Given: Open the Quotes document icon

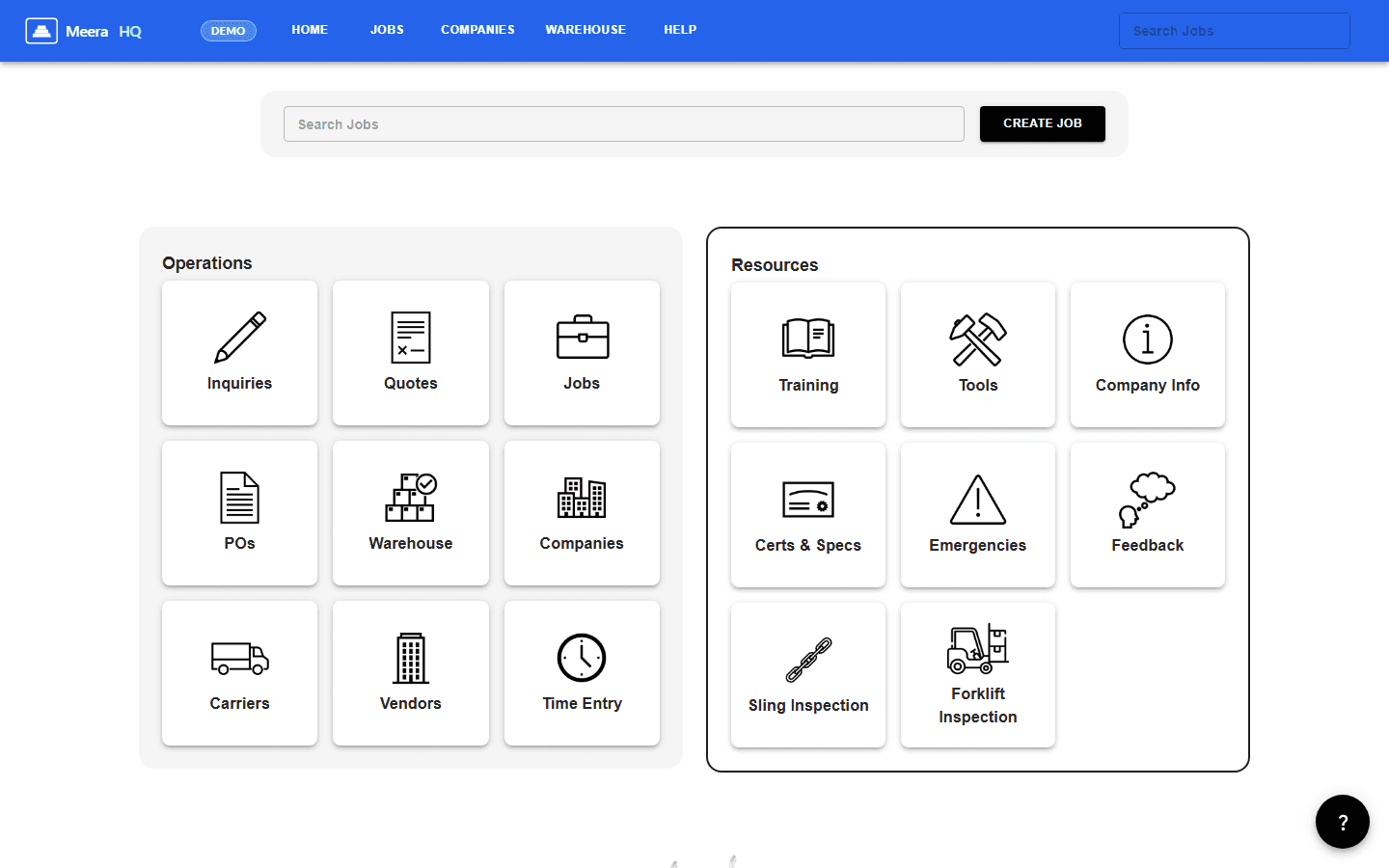Looking at the screenshot, I should tap(411, 338).
